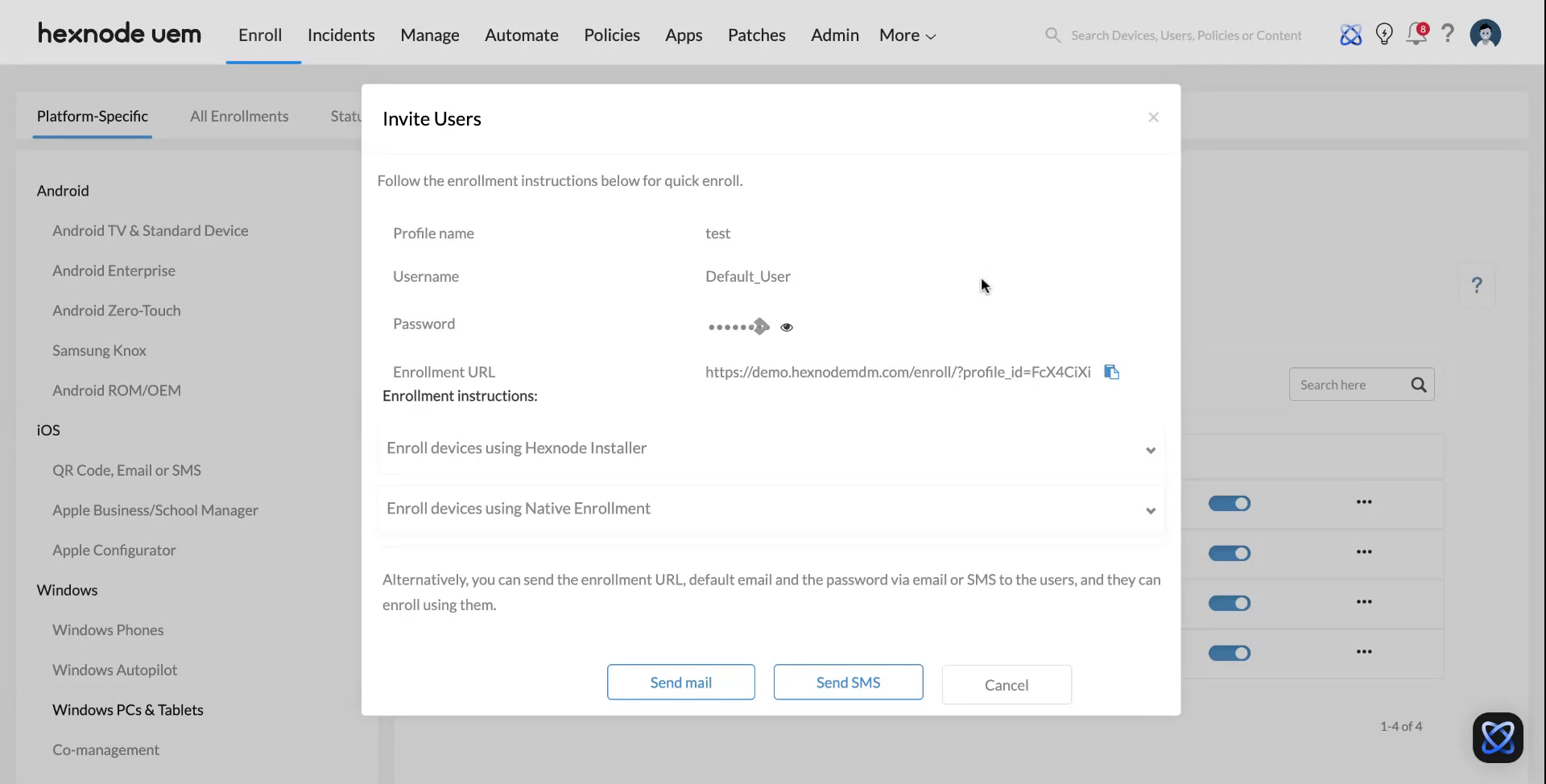Show password using the eye icon
The width and height of the screenshot is (1546, 784).
[x=787, y=327]
